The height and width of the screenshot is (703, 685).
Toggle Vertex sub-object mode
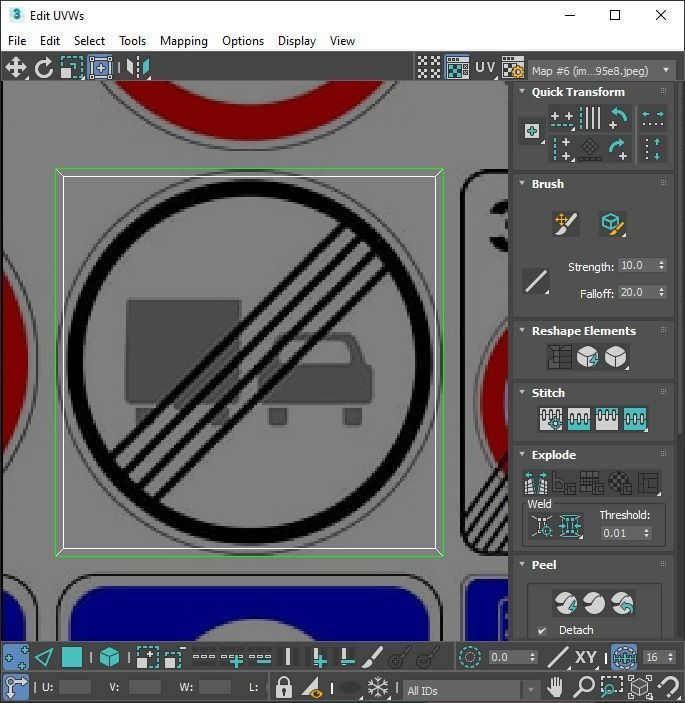click(16, 657)
